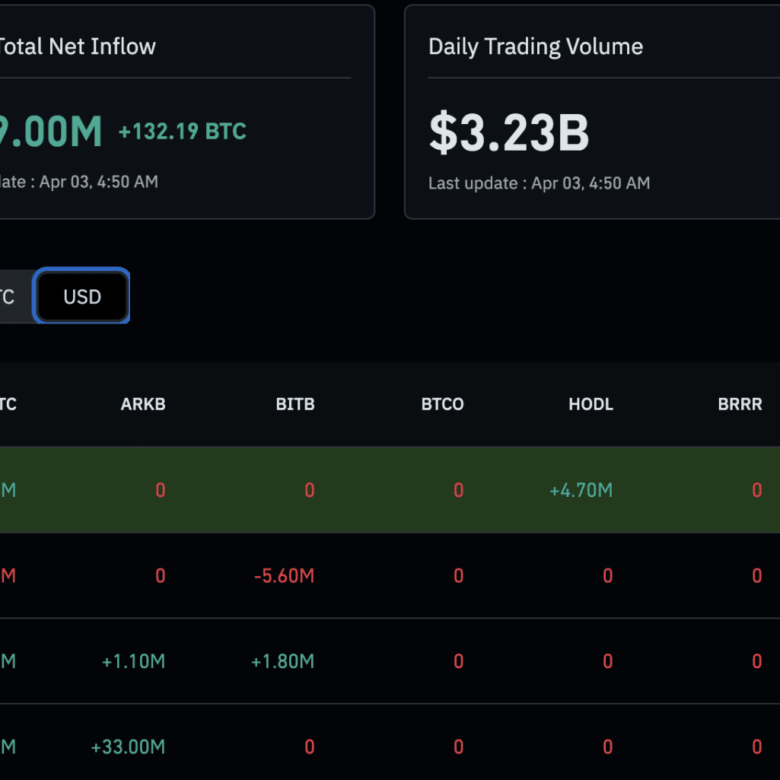Click the +4.70M HODL value
The width and height of the screenshot is (780, 780).
580,490
